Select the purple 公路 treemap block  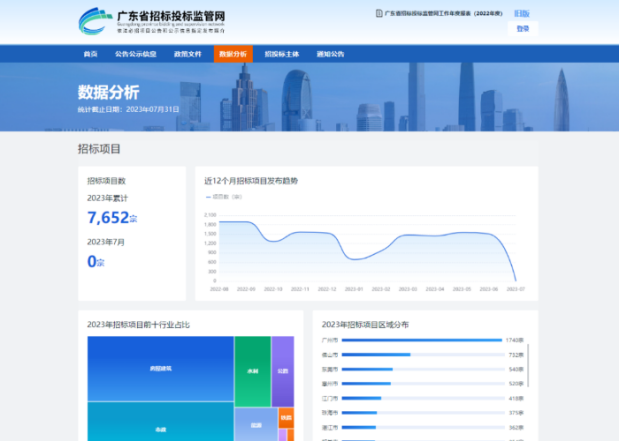[x=282, y=370]
